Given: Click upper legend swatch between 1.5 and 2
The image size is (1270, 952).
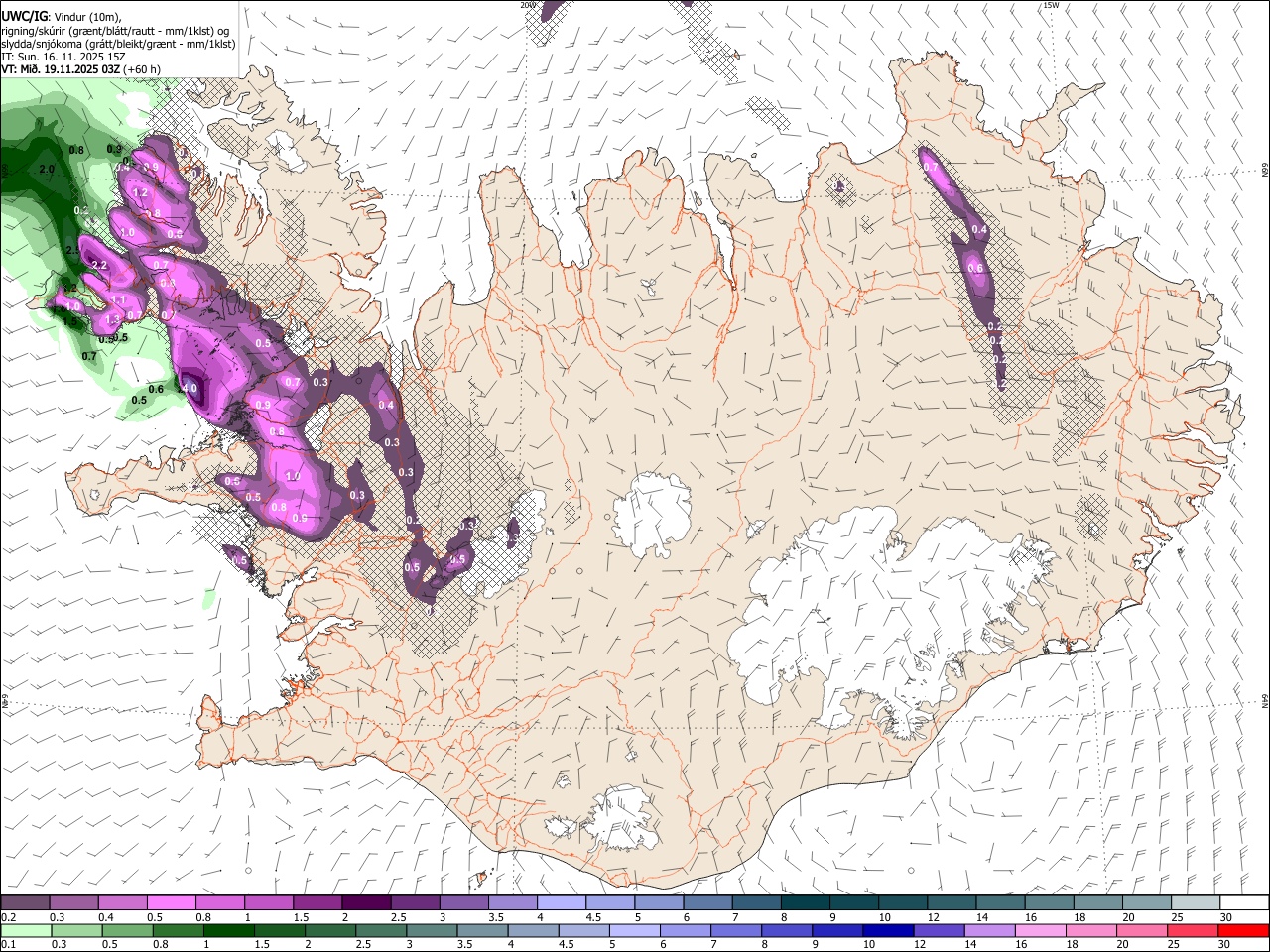Looking at the screenshot, I should 317,903.
